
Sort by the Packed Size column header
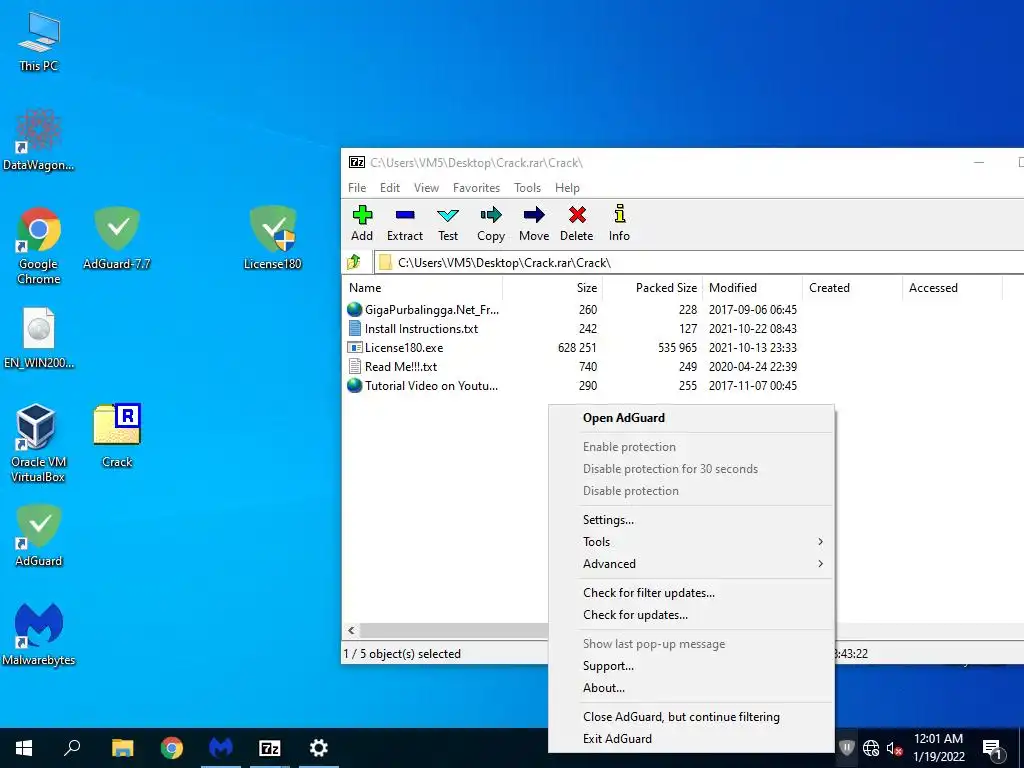pyautogui.click(x=652, y=288)
